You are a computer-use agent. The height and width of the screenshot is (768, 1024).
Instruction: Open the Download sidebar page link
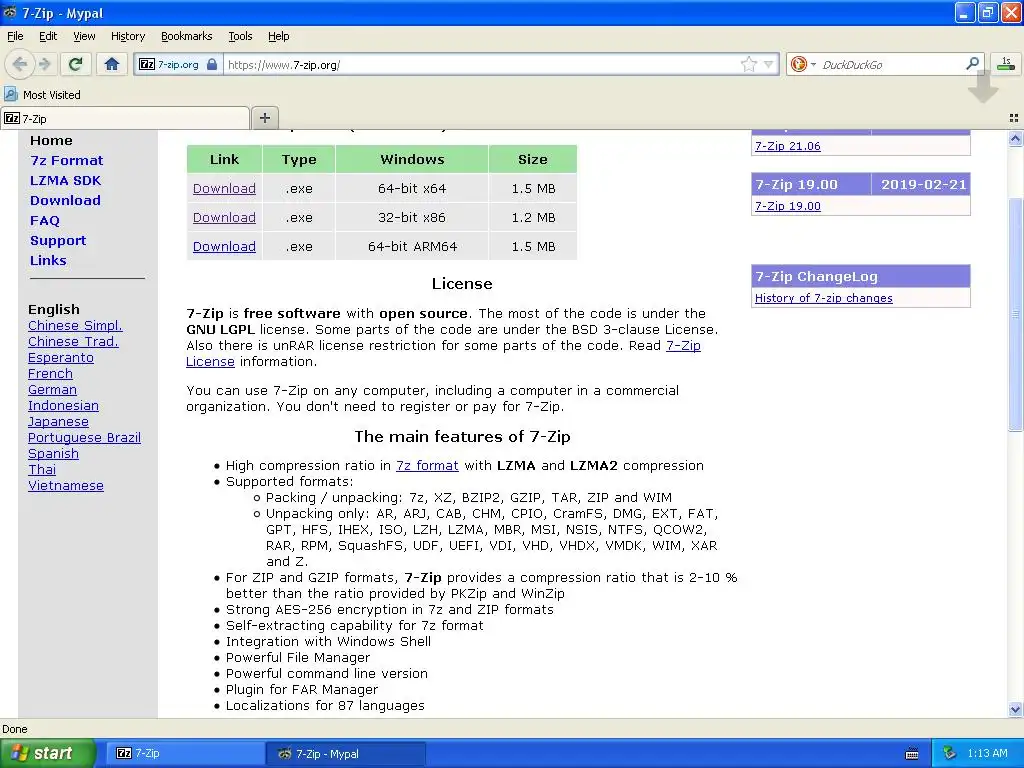click(x=65, y=200)
